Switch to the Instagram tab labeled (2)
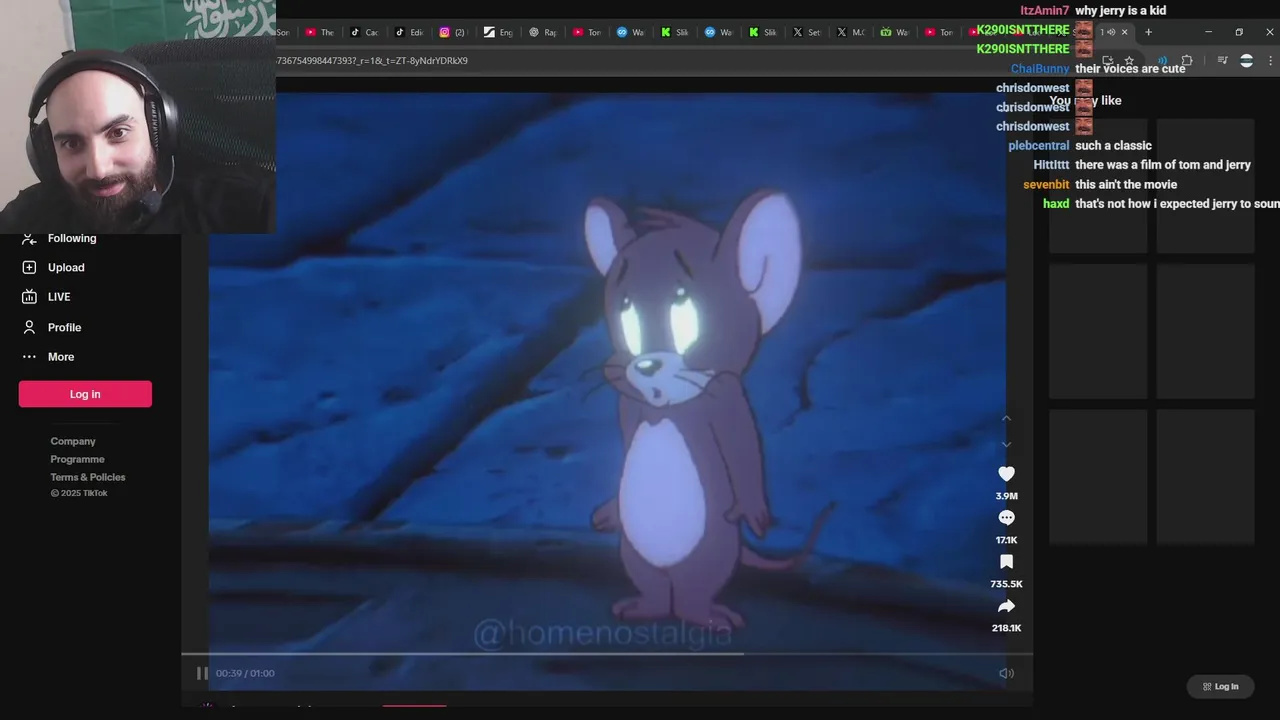1280x720 pixels. (x=452, y=32)
